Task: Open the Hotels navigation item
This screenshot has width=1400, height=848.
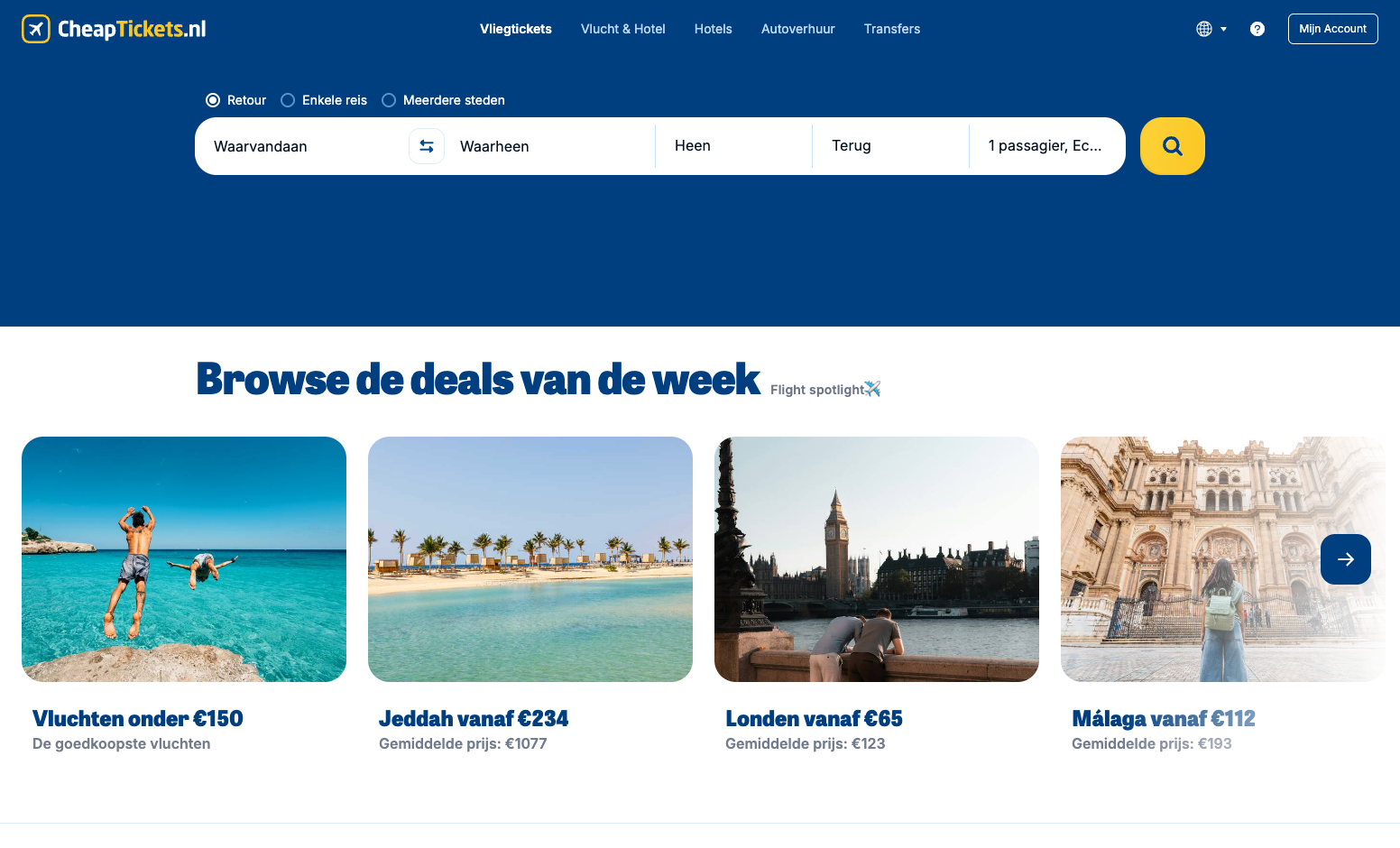Action: coord(714,29)
